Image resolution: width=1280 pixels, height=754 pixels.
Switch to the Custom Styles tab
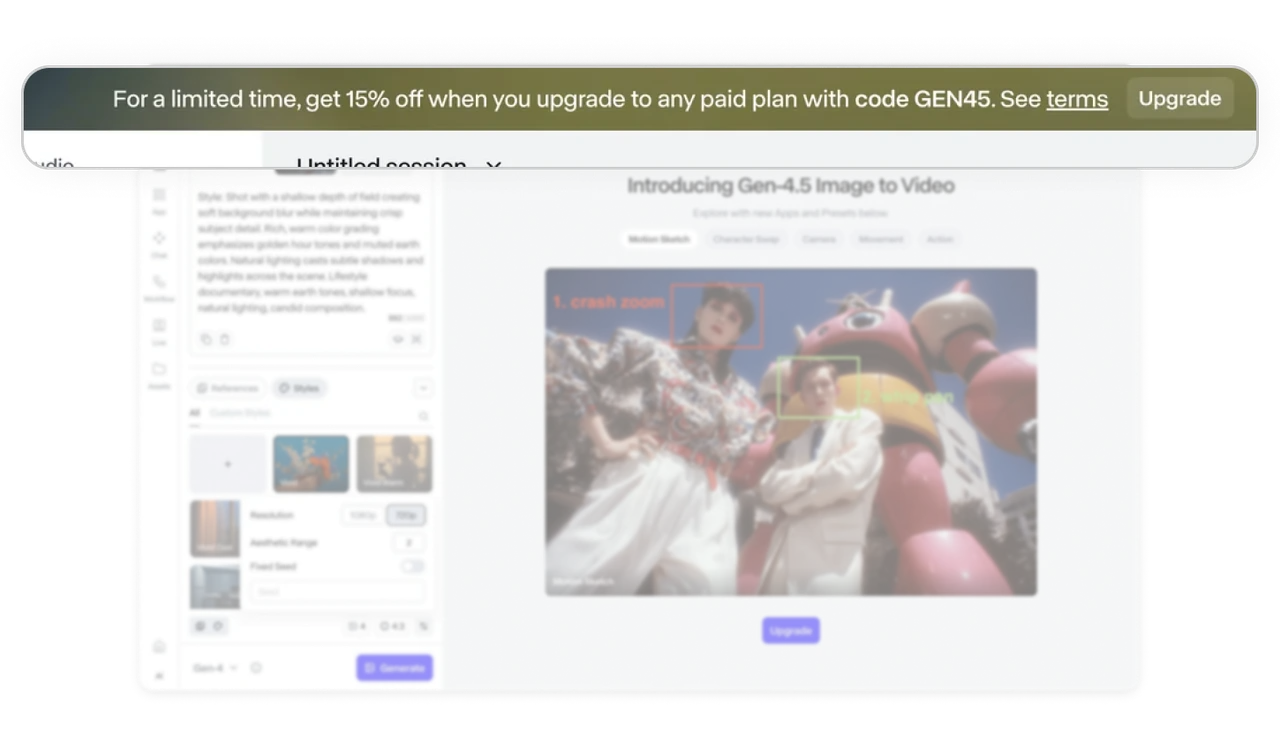[x=240, y=413]
